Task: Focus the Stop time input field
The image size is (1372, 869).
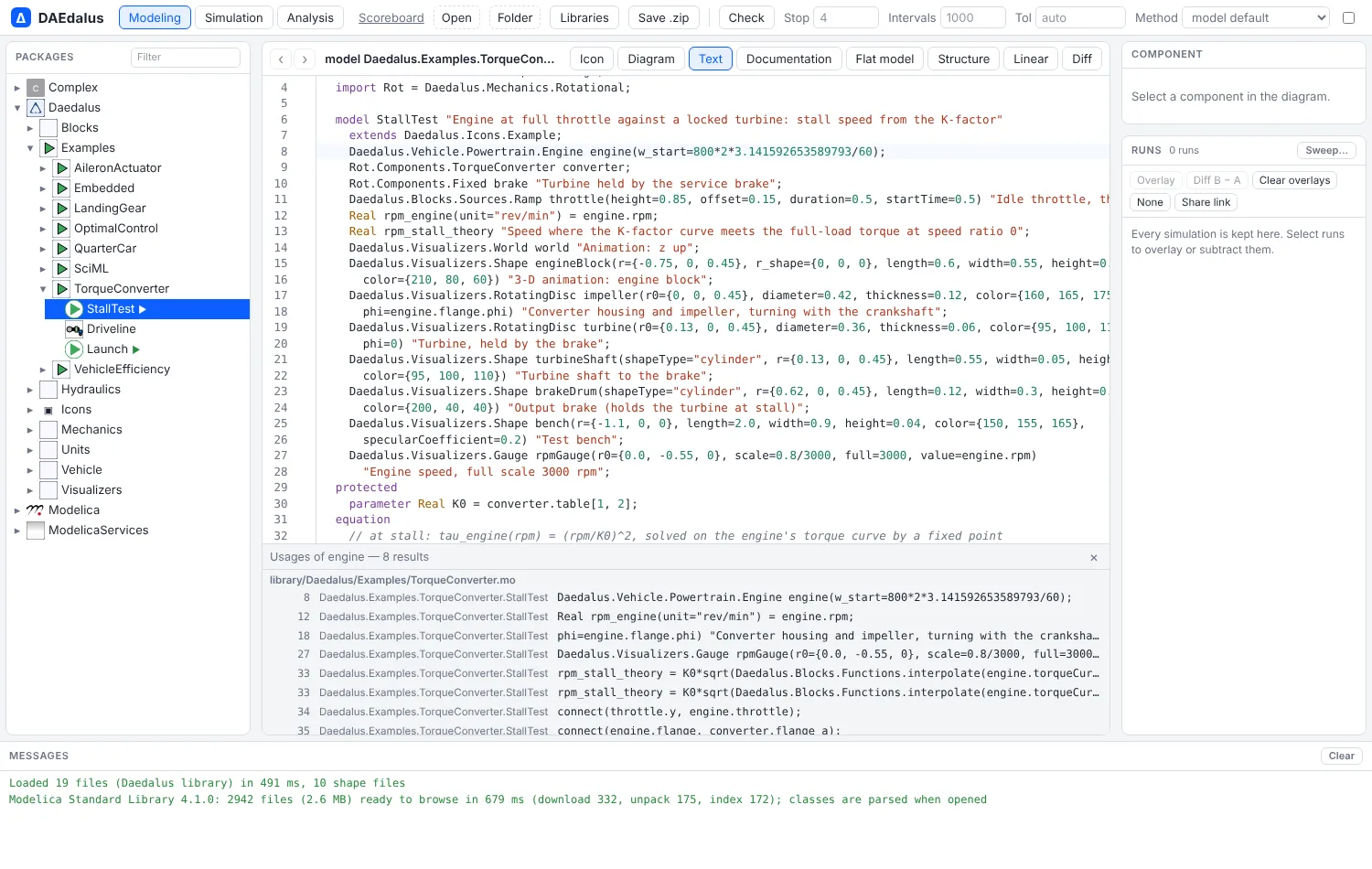Action: tap(846, 17)
